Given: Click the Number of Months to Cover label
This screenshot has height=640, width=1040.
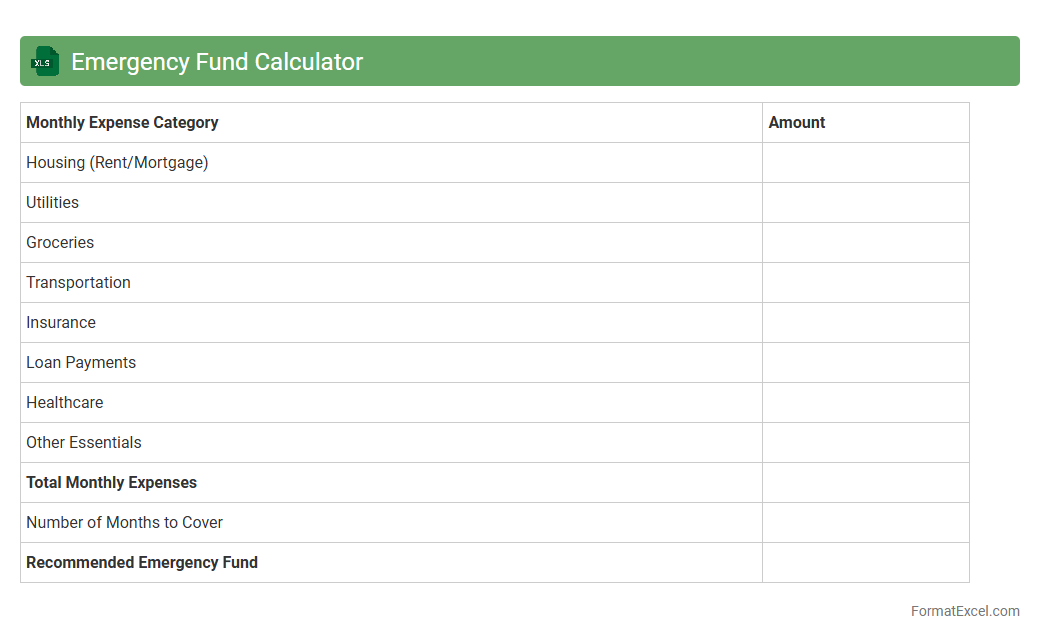Looking at the screenshot, I should (x=124, y=523).
